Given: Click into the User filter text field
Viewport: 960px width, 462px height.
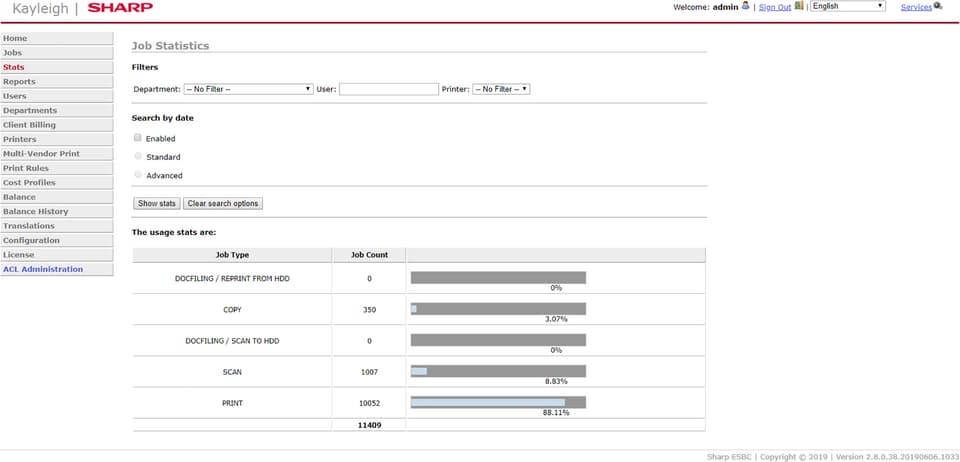Looking at the screenshot, I should tap(388, 89).
